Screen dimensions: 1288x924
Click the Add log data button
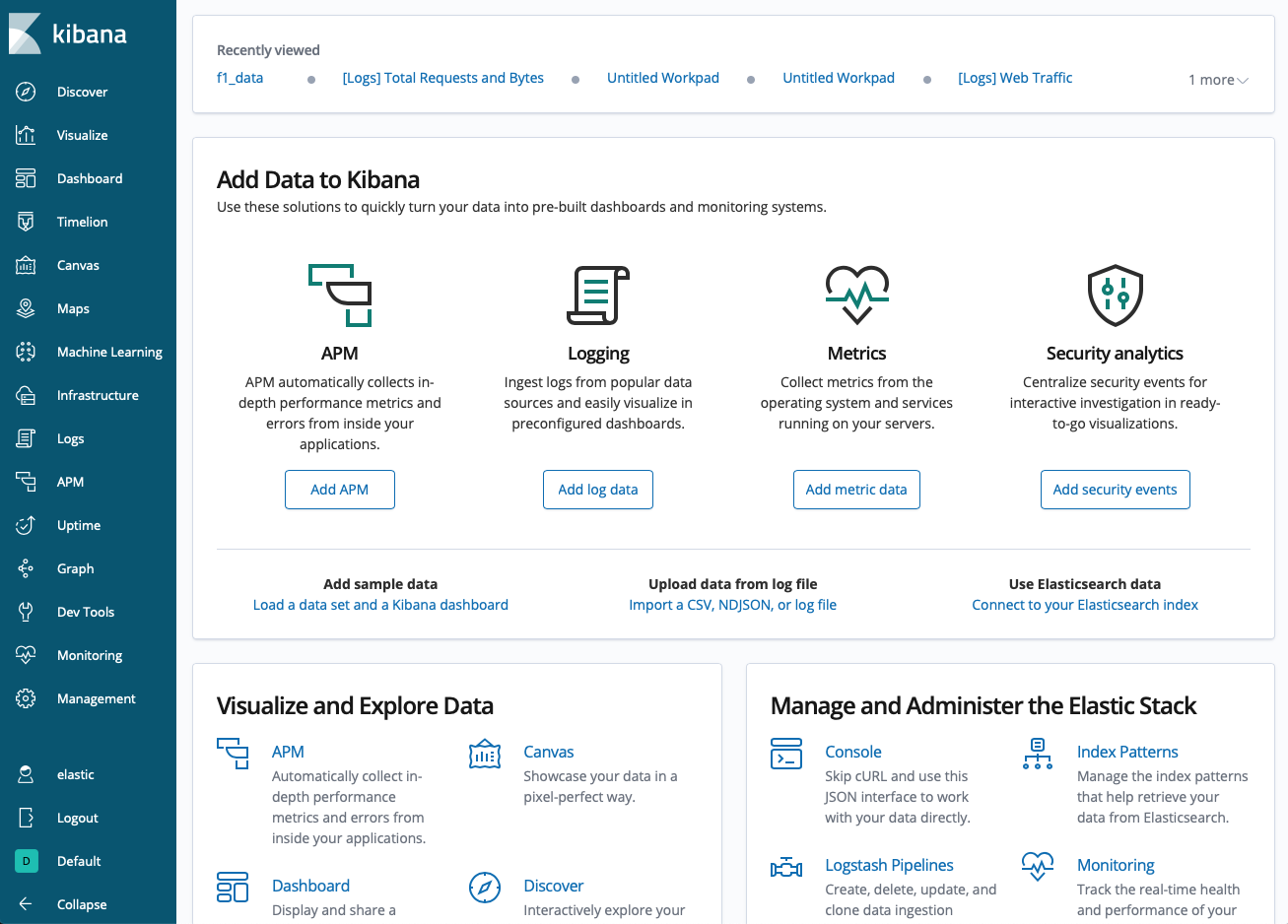coord(598,490)
